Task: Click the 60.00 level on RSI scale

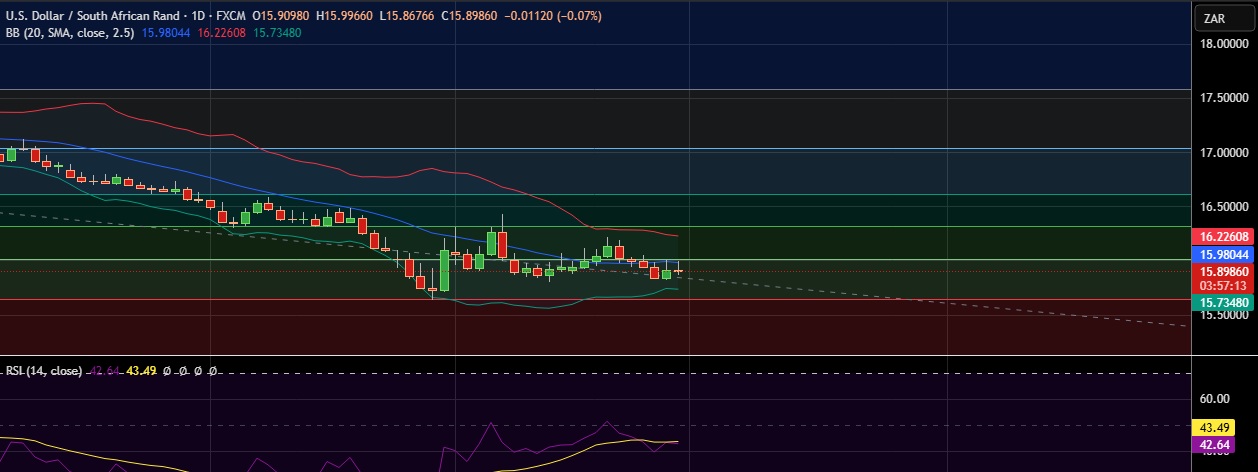Action: tap(1216, 398)
